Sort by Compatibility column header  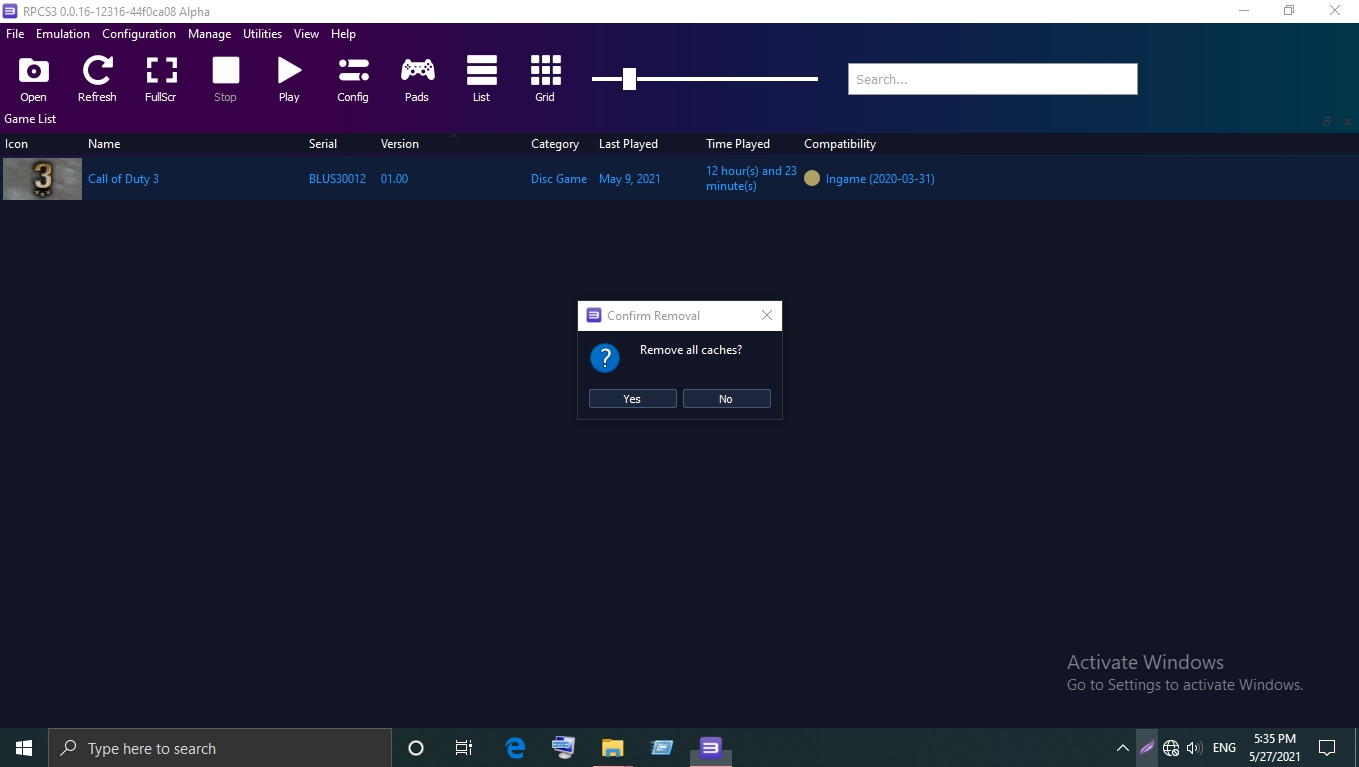tap(840, 144)
